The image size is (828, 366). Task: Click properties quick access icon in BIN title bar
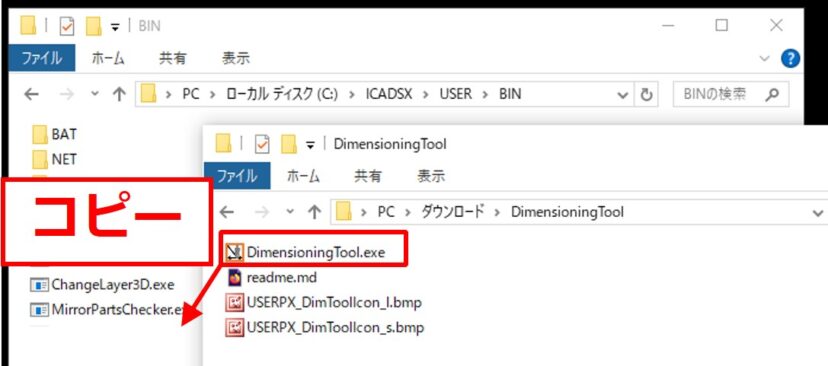tap(67, 26)
